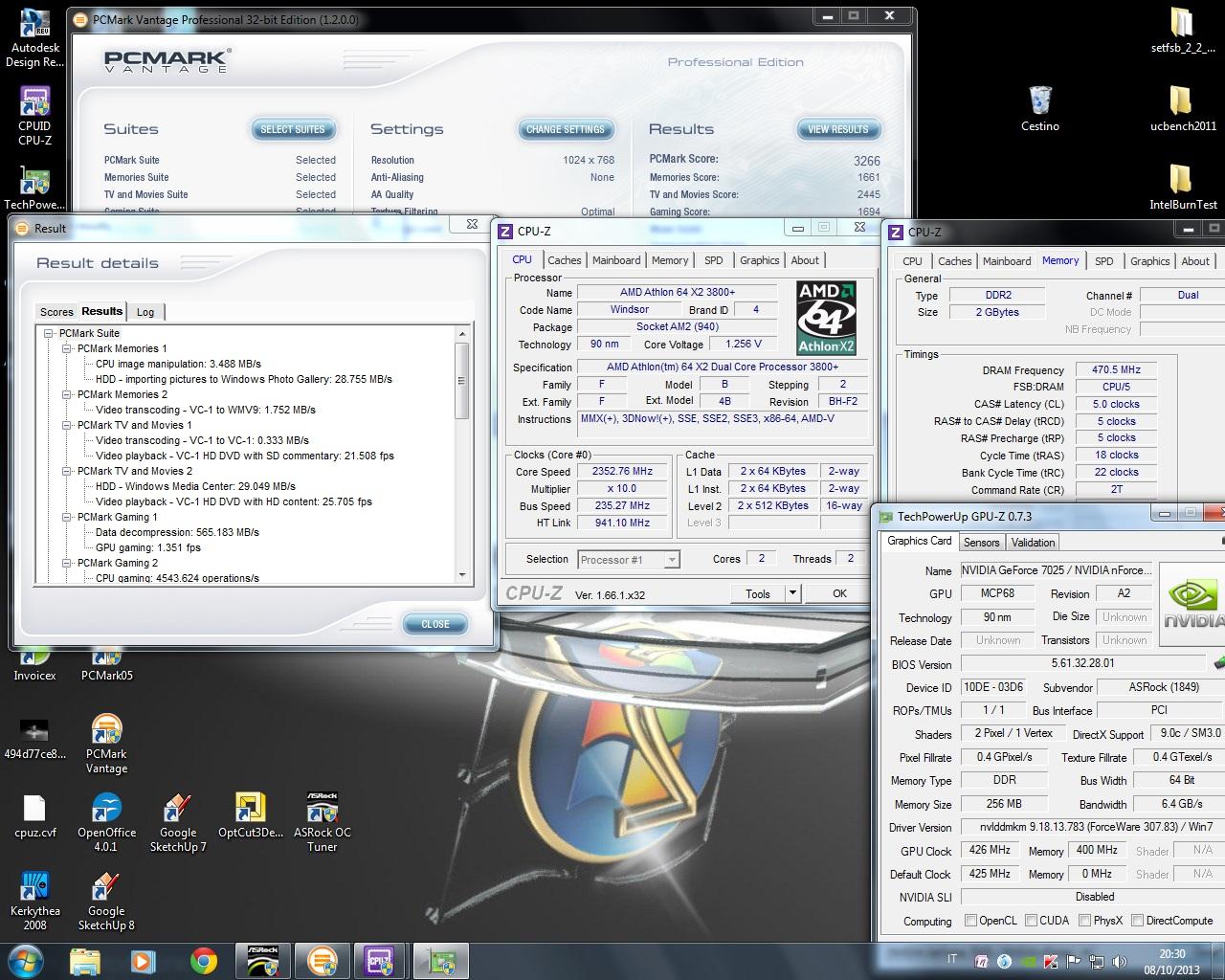
Task: Toggle PhysX checkbox in GPU-Z
Action: click(x=1084, y=921)
